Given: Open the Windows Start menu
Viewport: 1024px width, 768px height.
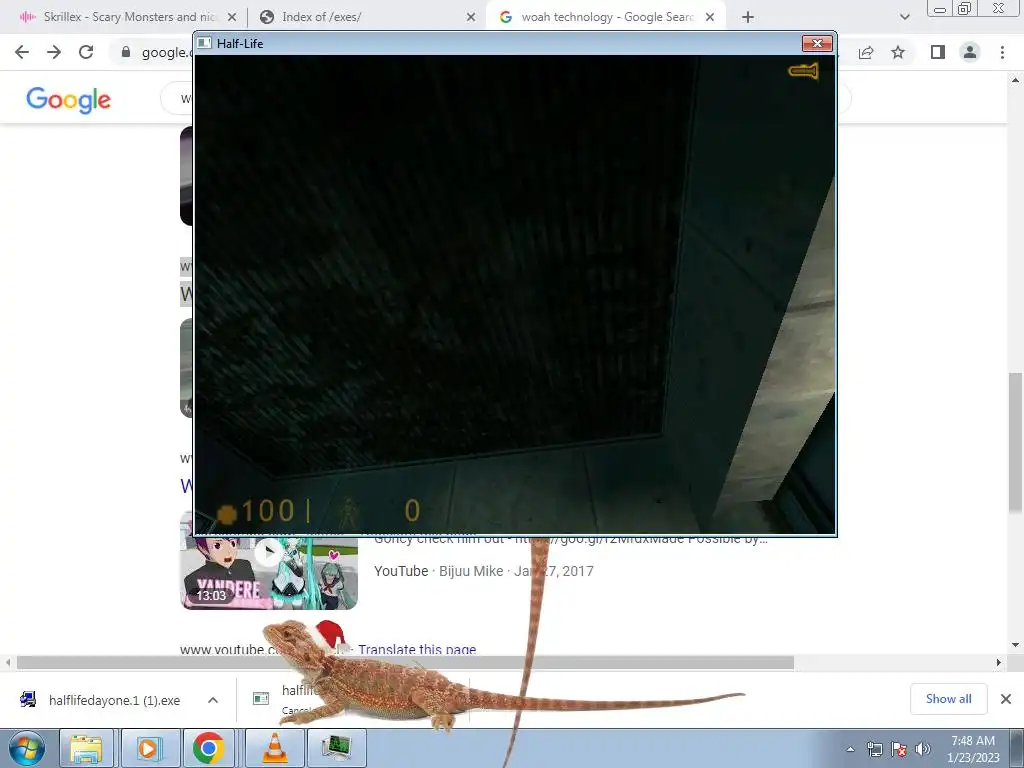Looking at the screenshot, I should 26,748.
